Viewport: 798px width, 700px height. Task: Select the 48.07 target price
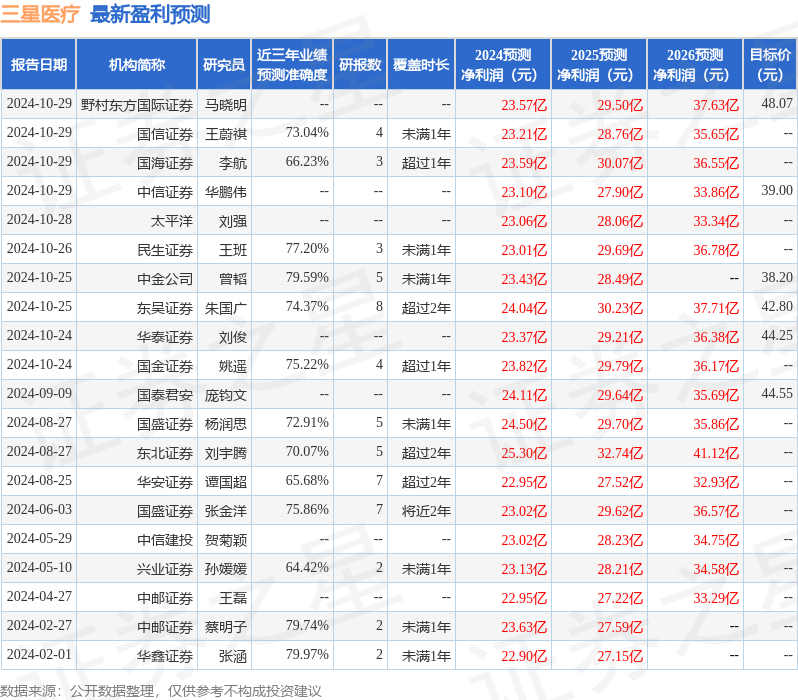coord(777,103)
